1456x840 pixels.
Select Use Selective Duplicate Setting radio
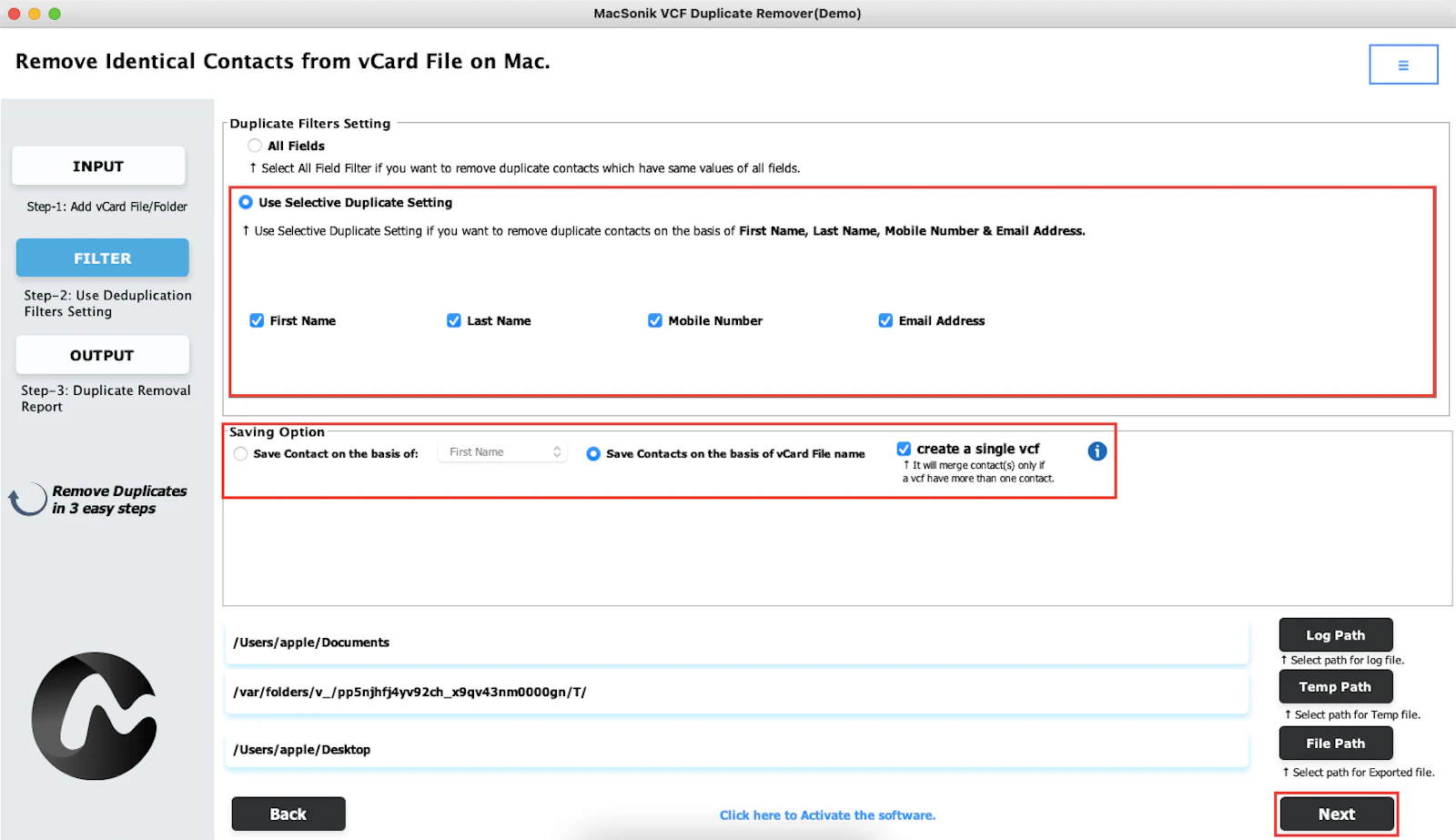[x=246, y=202]
